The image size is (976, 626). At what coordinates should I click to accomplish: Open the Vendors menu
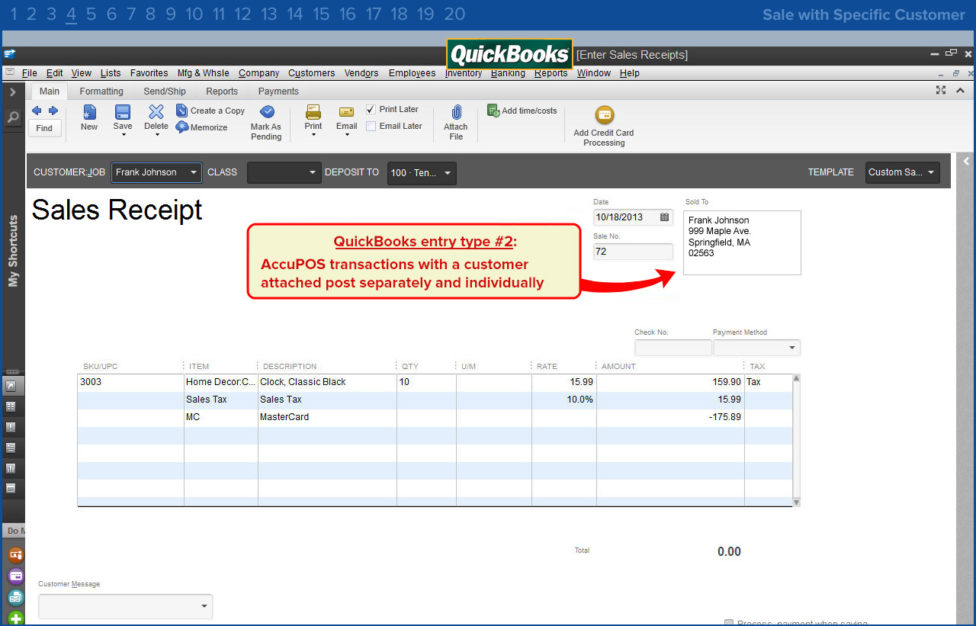(x=361, y=73)
